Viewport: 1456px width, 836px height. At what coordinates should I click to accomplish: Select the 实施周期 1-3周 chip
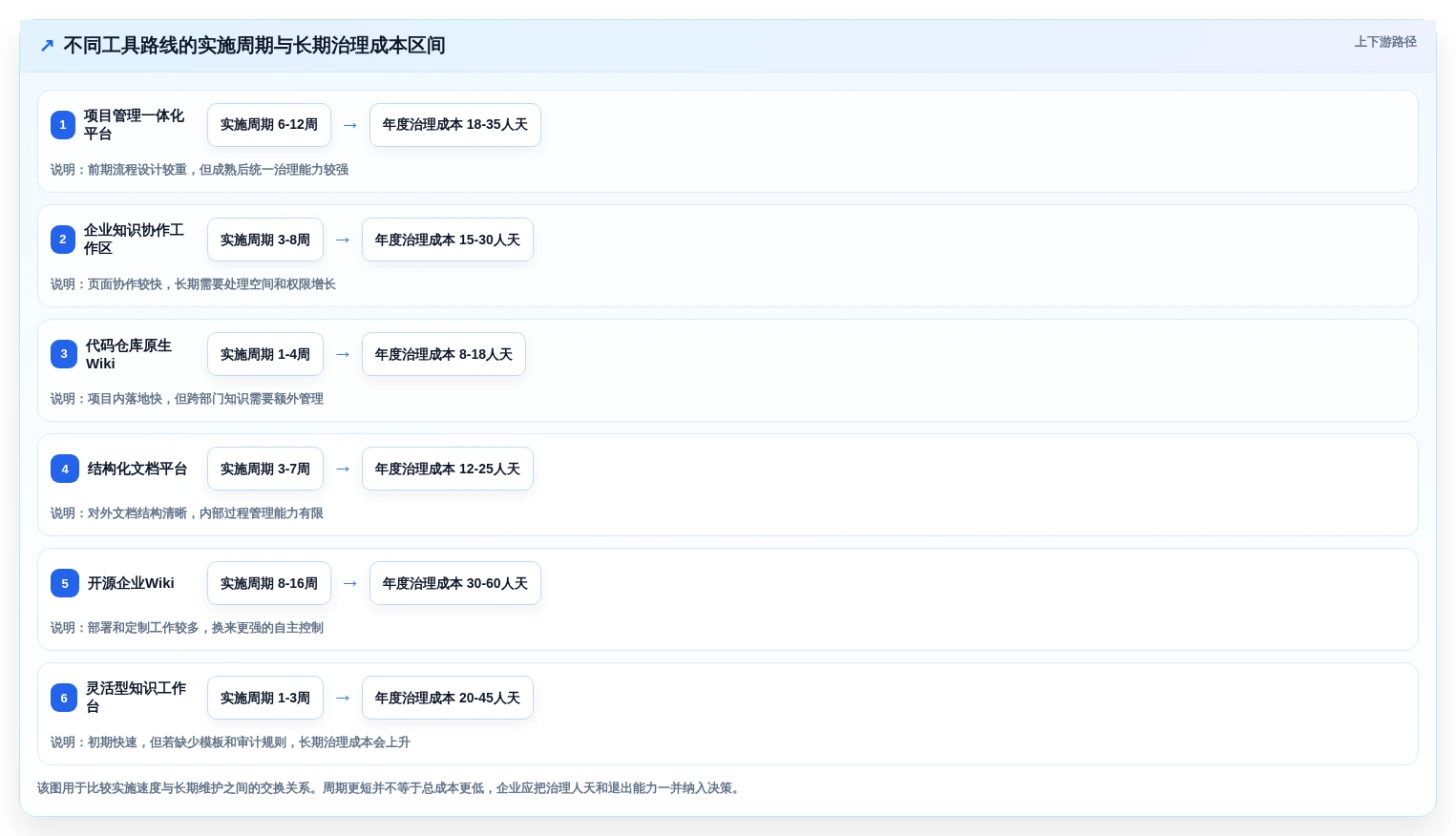[265, 698]
